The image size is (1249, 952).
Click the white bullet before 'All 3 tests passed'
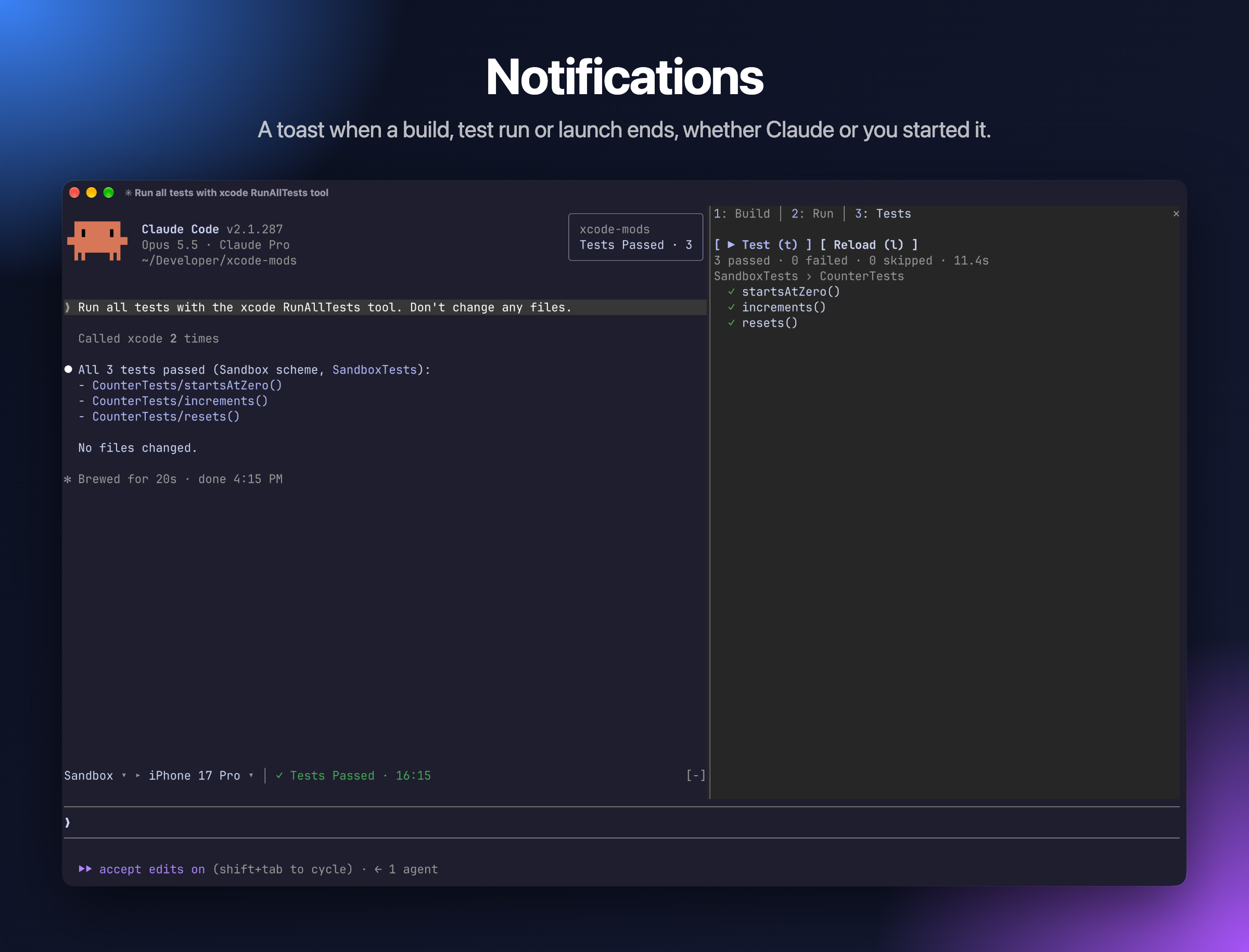68,369
